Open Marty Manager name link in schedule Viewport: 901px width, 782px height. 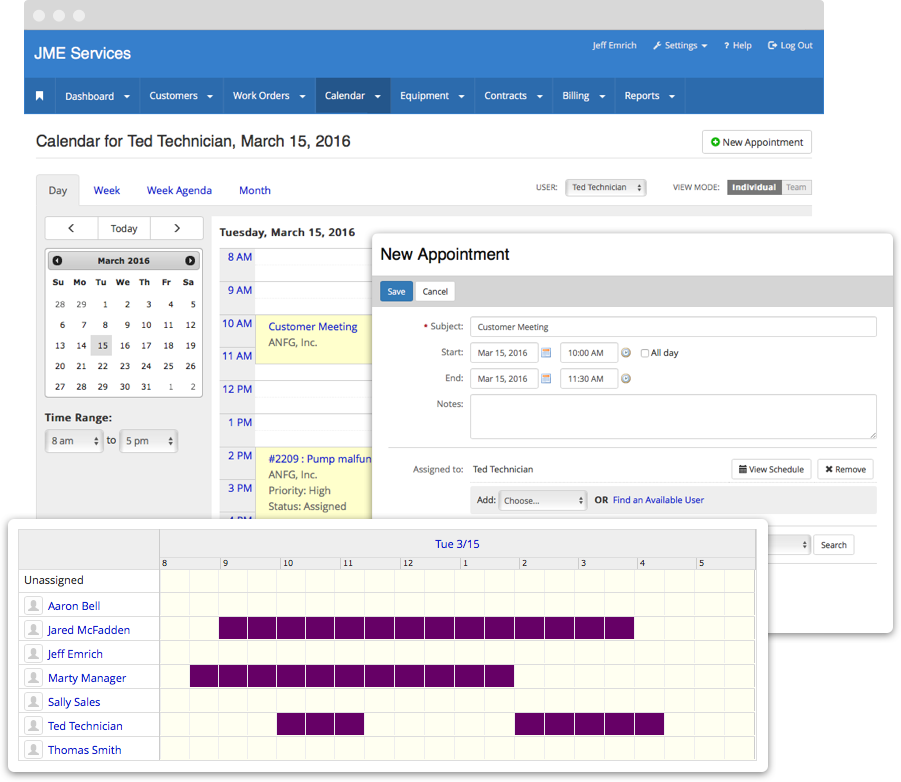point(87,678)
